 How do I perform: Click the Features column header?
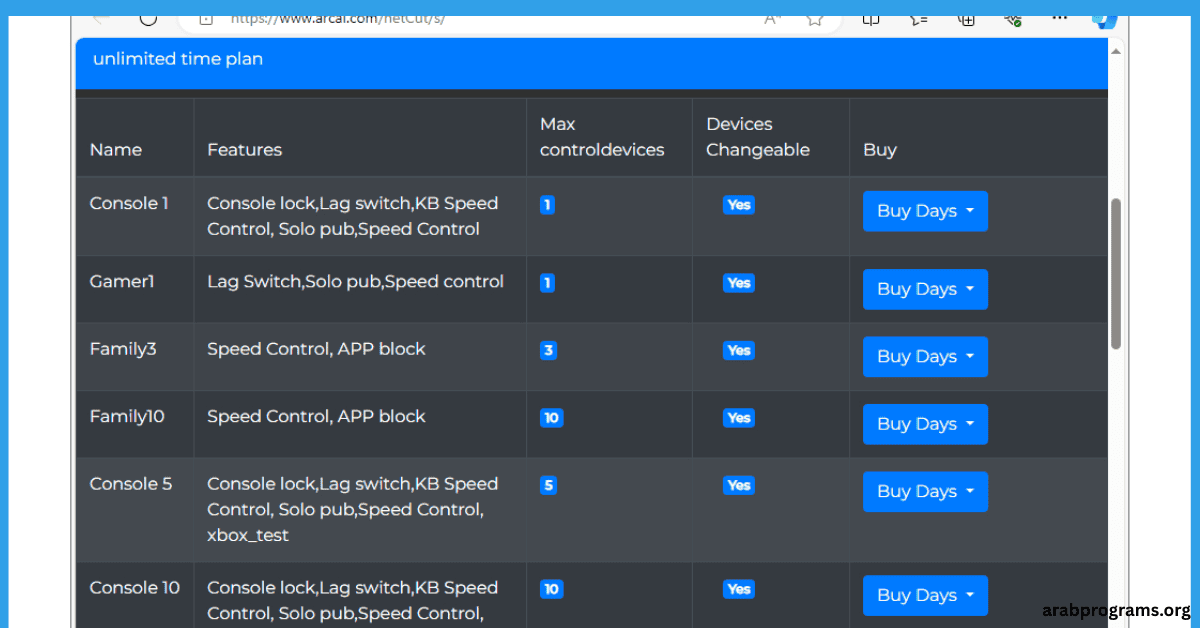[x=245, y=150]
